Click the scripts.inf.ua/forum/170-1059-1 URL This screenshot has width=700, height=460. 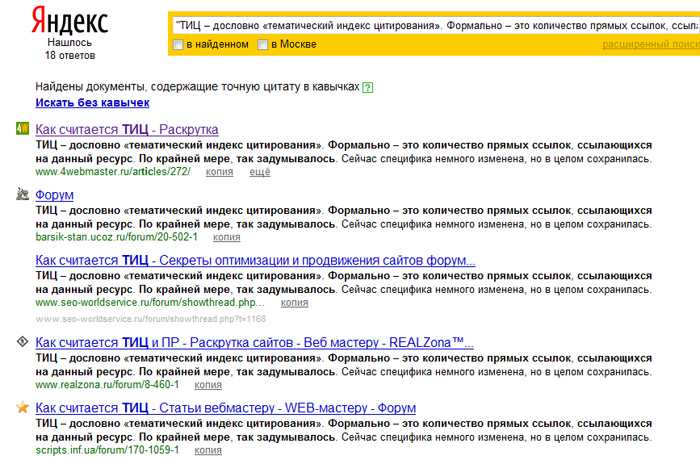pos(107,450)
